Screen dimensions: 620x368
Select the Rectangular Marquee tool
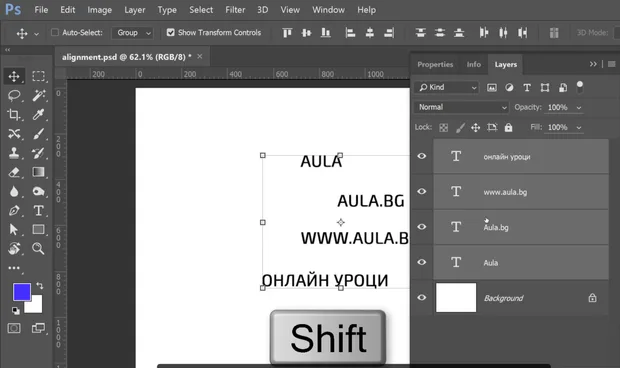click(x=38, y=76)
